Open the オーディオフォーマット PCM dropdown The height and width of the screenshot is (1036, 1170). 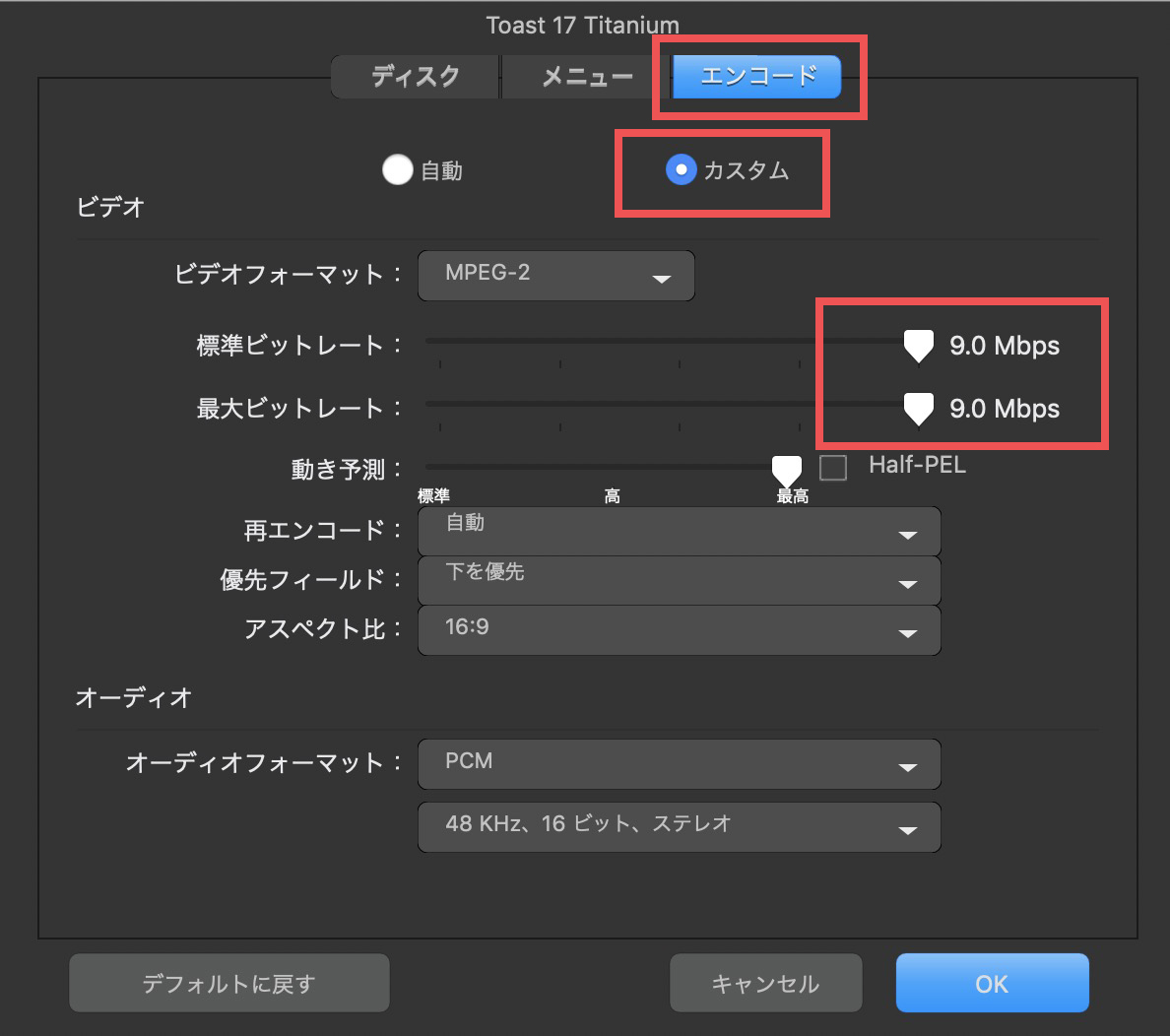[x=679, y=764]
